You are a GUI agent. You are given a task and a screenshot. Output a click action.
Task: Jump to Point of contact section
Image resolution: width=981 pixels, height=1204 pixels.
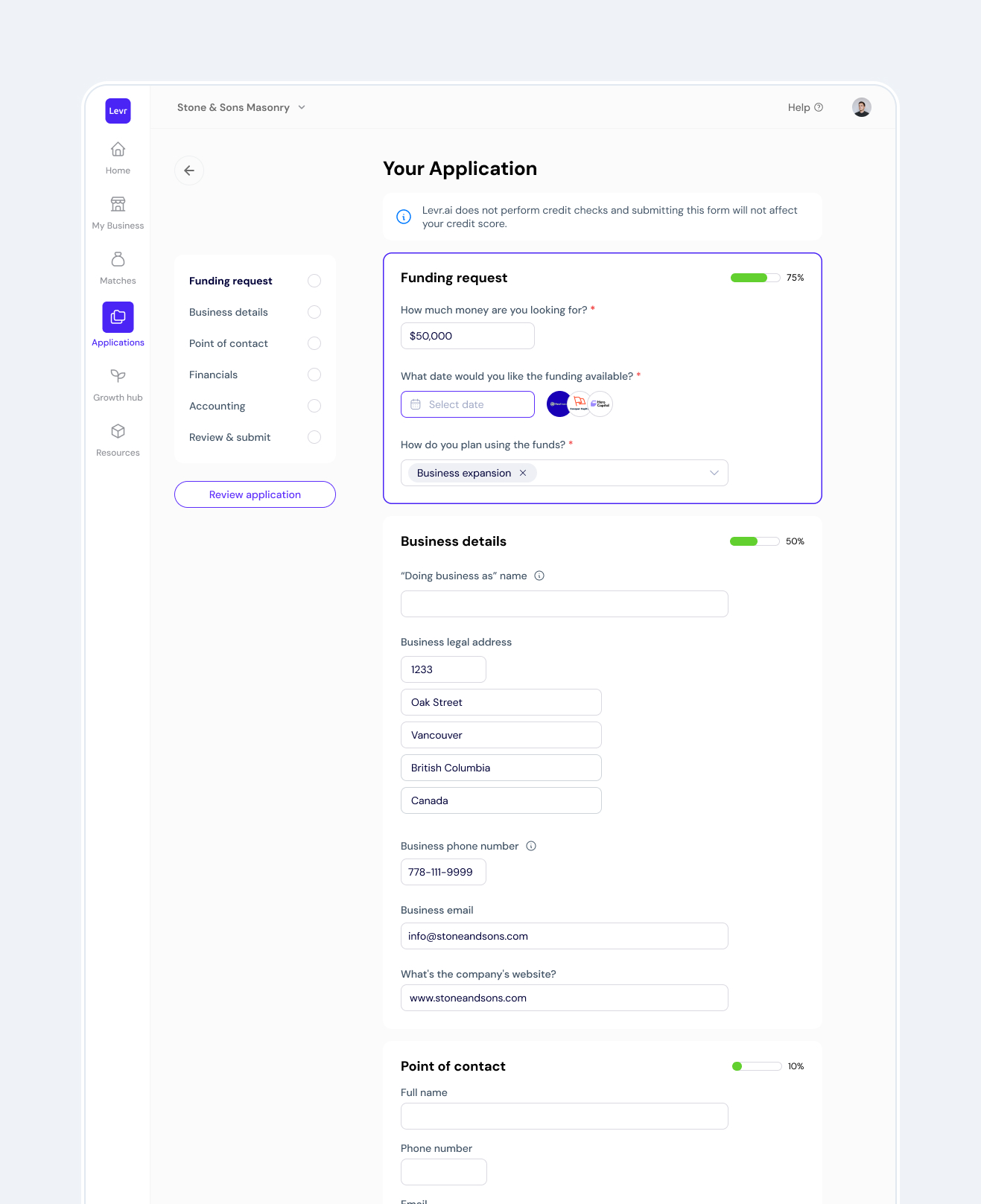click(228, 343)
